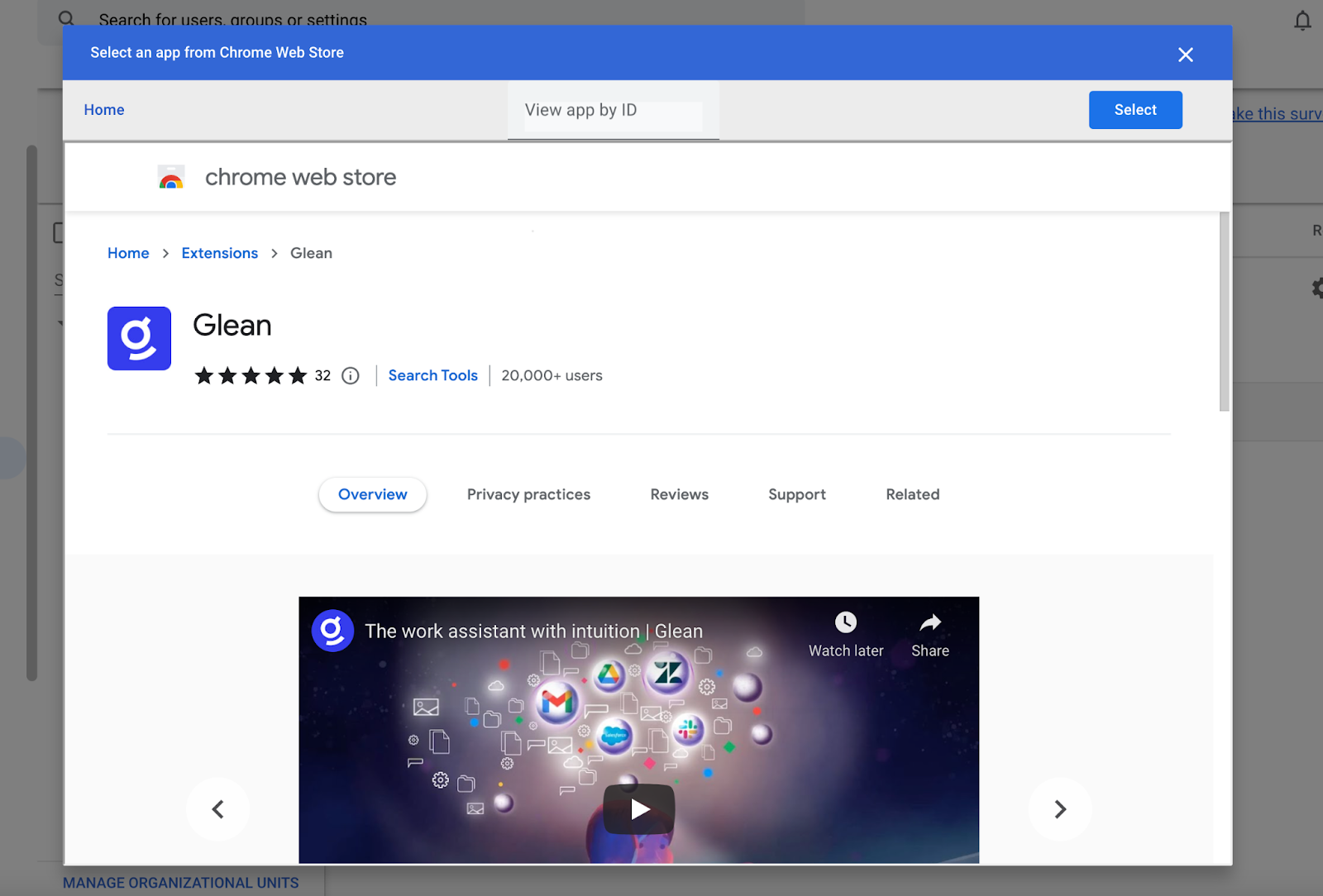
Task: Open the Extensions breadcrumb link
Action: coord(220,253)
